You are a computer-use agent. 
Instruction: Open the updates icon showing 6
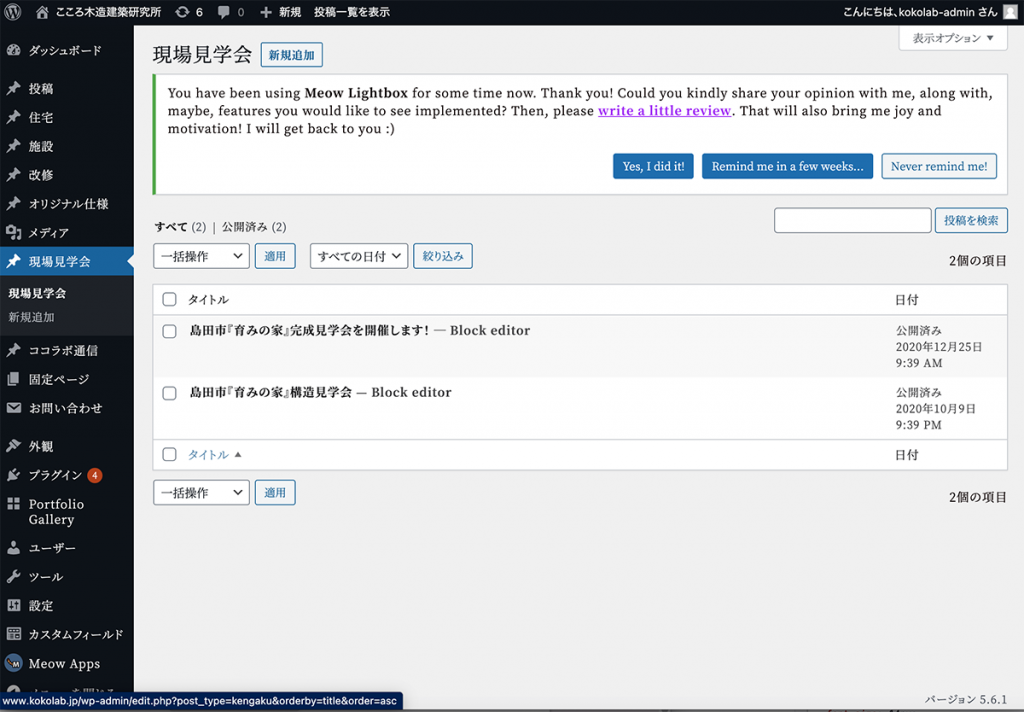coord(181,12)
